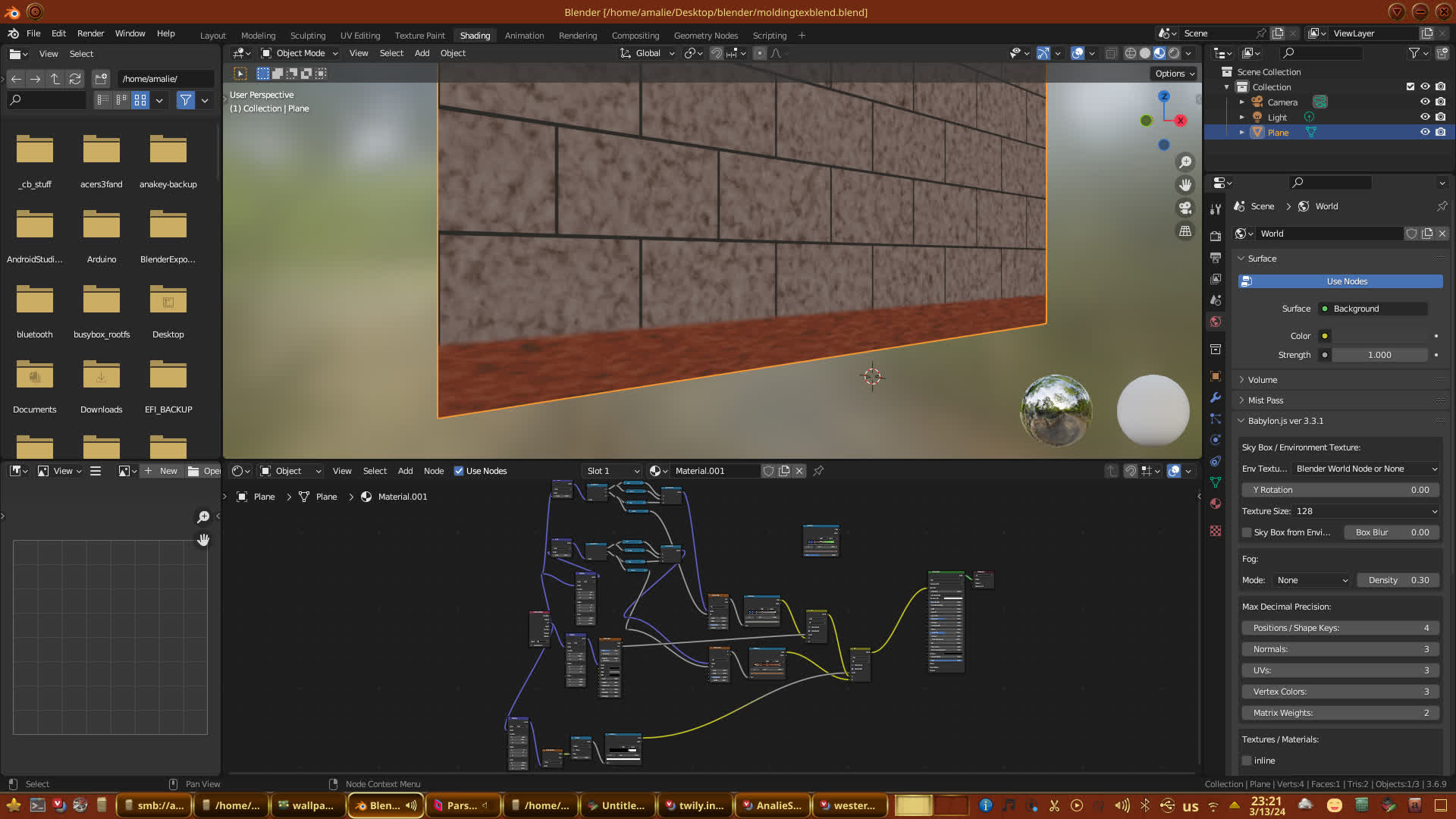Toggle X-ray view in viewport header
This screenshot has height=819, width=1456.
point(1111,53)
